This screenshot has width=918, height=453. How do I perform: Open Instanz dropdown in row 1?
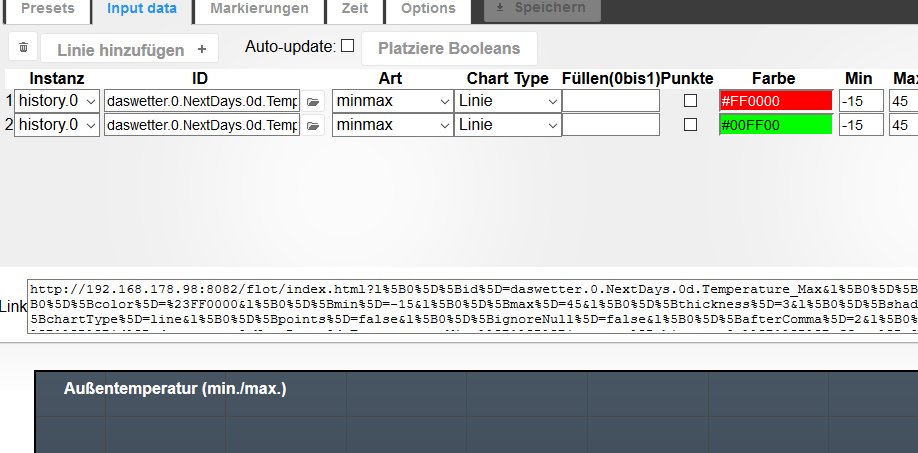(58, 101)
